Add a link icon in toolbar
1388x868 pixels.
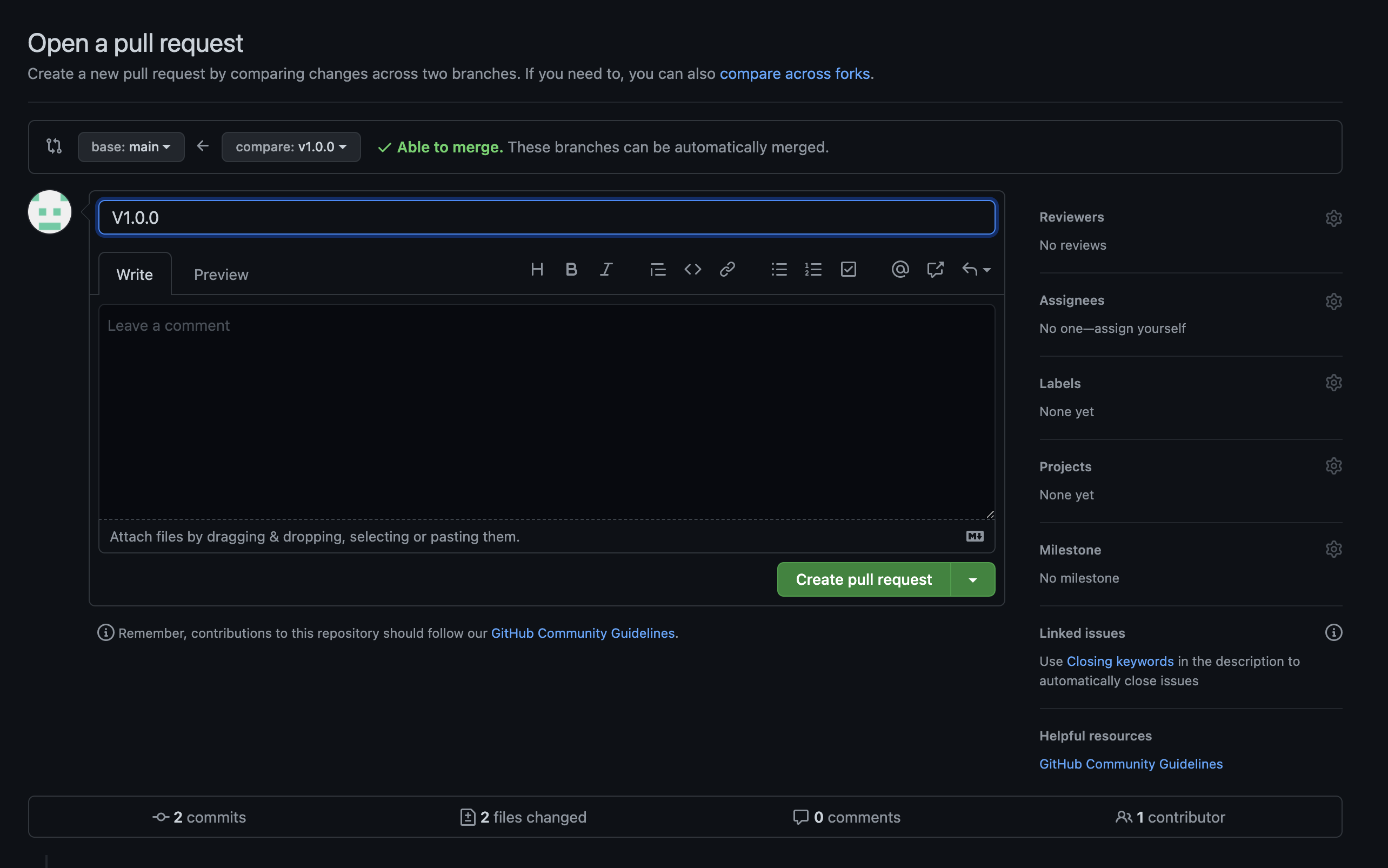point(728,269)
